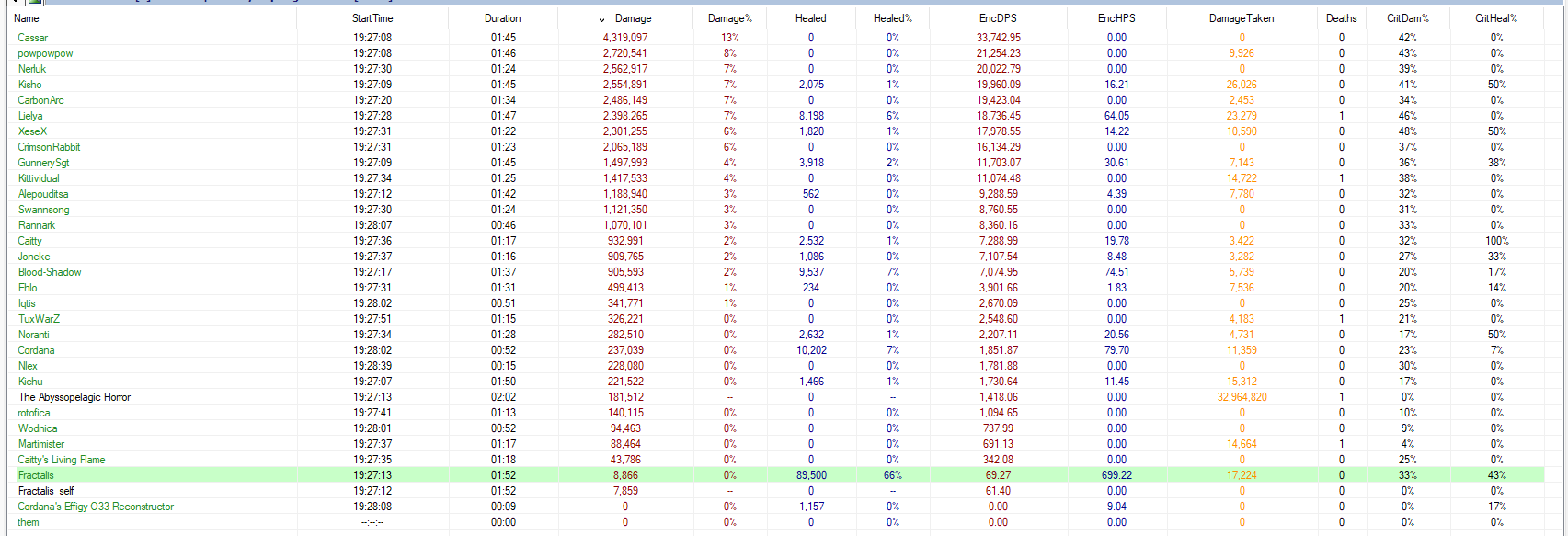
Task: Click the Deaths column header
Action: point(1341,18)
